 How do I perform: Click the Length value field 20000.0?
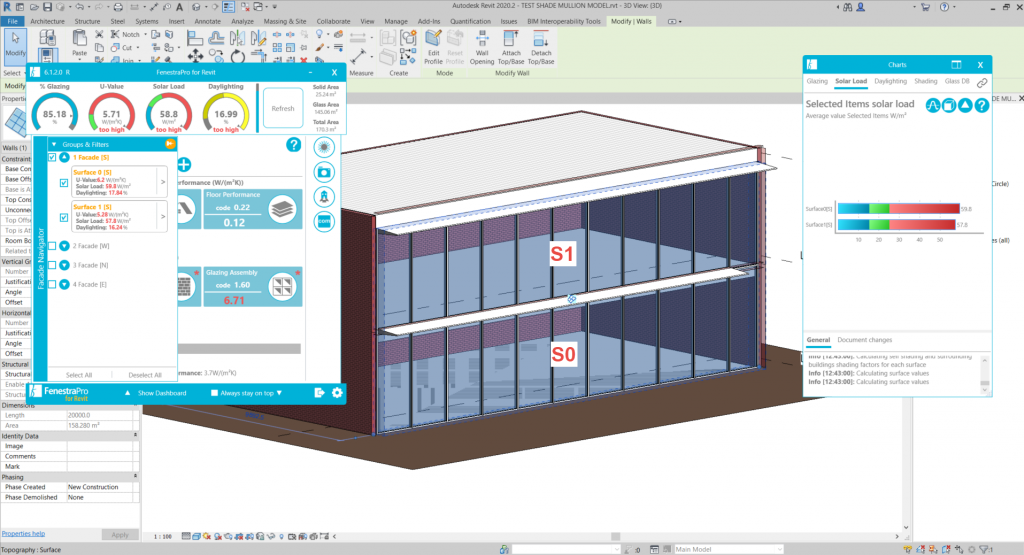point(102,415)
